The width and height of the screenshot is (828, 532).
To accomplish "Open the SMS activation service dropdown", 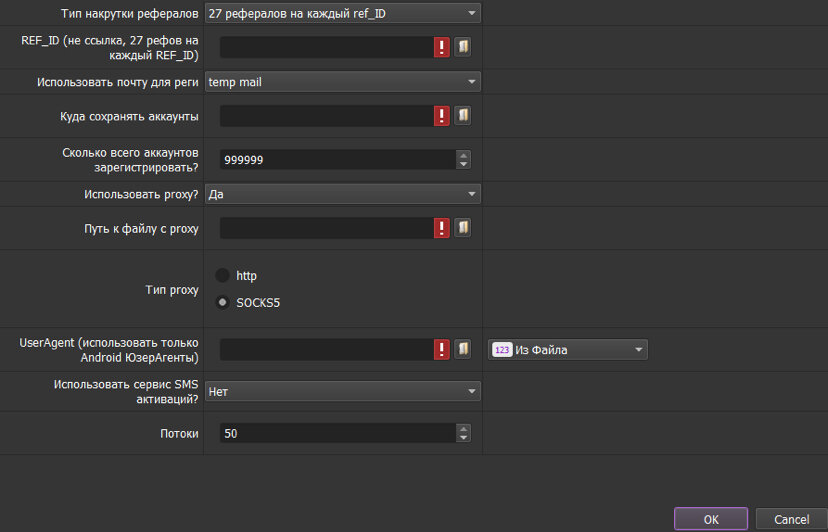I will pyautogui.click(x=342, y=392).
